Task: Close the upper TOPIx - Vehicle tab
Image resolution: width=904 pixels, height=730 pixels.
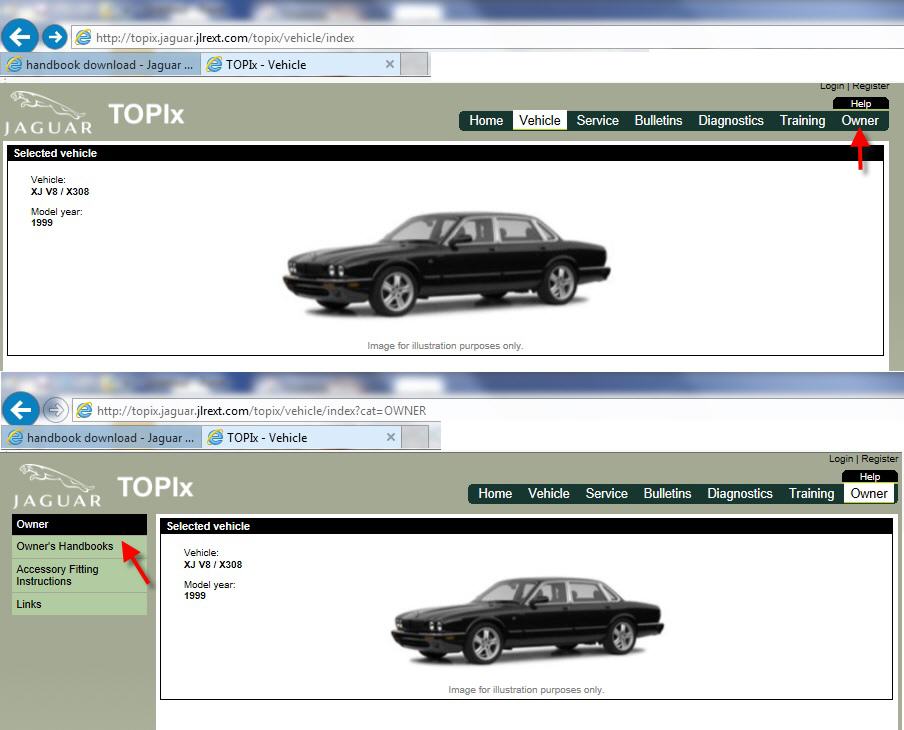Action: pos(390,64)
